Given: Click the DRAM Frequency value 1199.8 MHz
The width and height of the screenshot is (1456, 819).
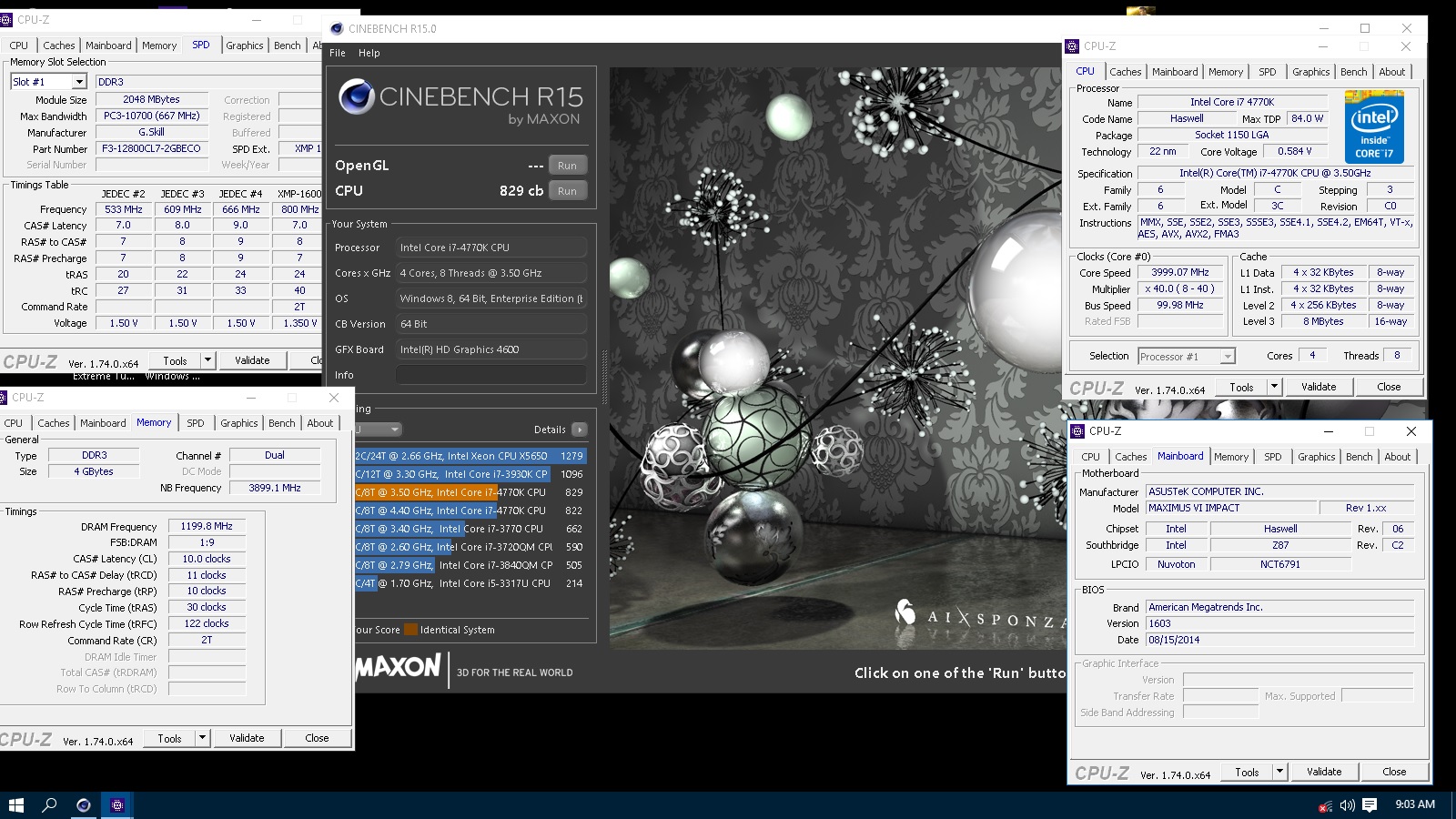Looking at the screenshot, I should pyautogui.click(x=207, y=526).
